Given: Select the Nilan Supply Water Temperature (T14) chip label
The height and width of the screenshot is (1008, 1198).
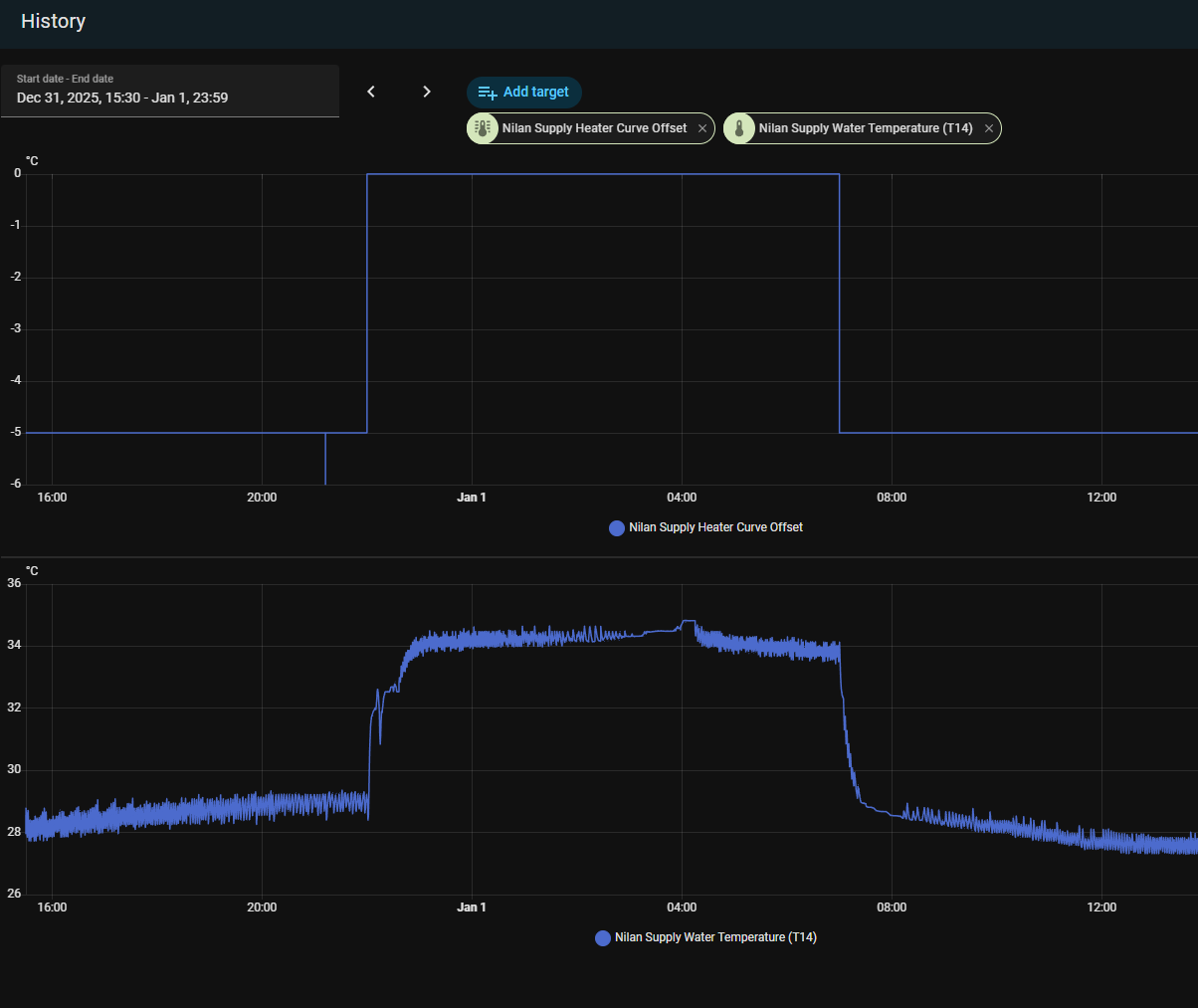Looking at the screenshot, I should pyautogui.click(x=865, y=128).
